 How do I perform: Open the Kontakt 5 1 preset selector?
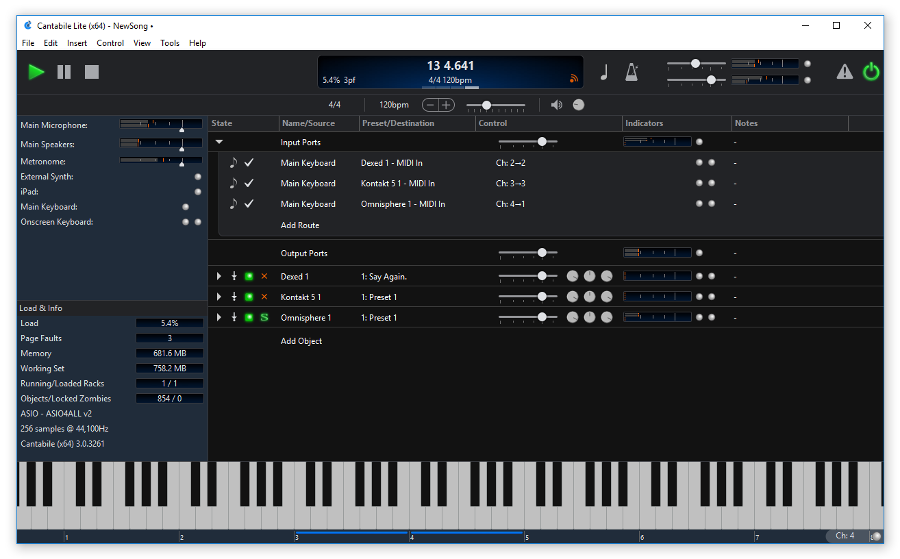pyautogui.click(x=378, y=297)
